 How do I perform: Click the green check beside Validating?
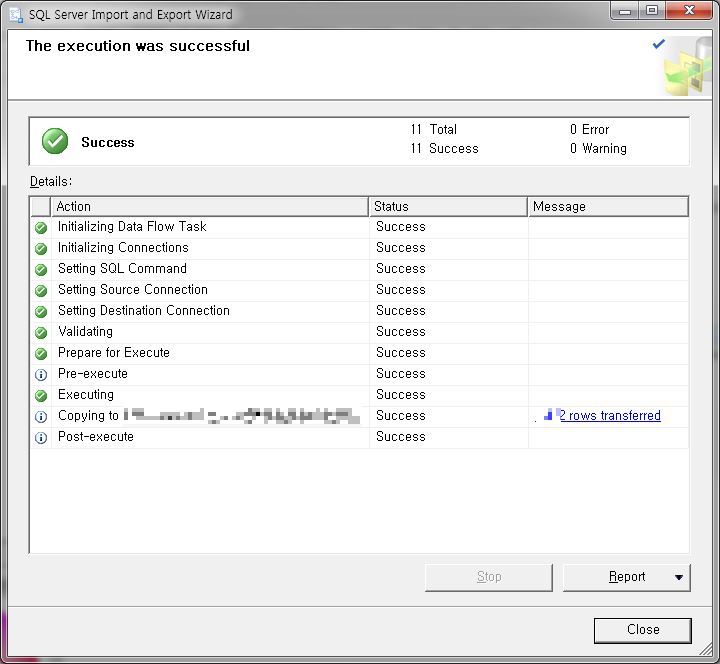(41, 332)
